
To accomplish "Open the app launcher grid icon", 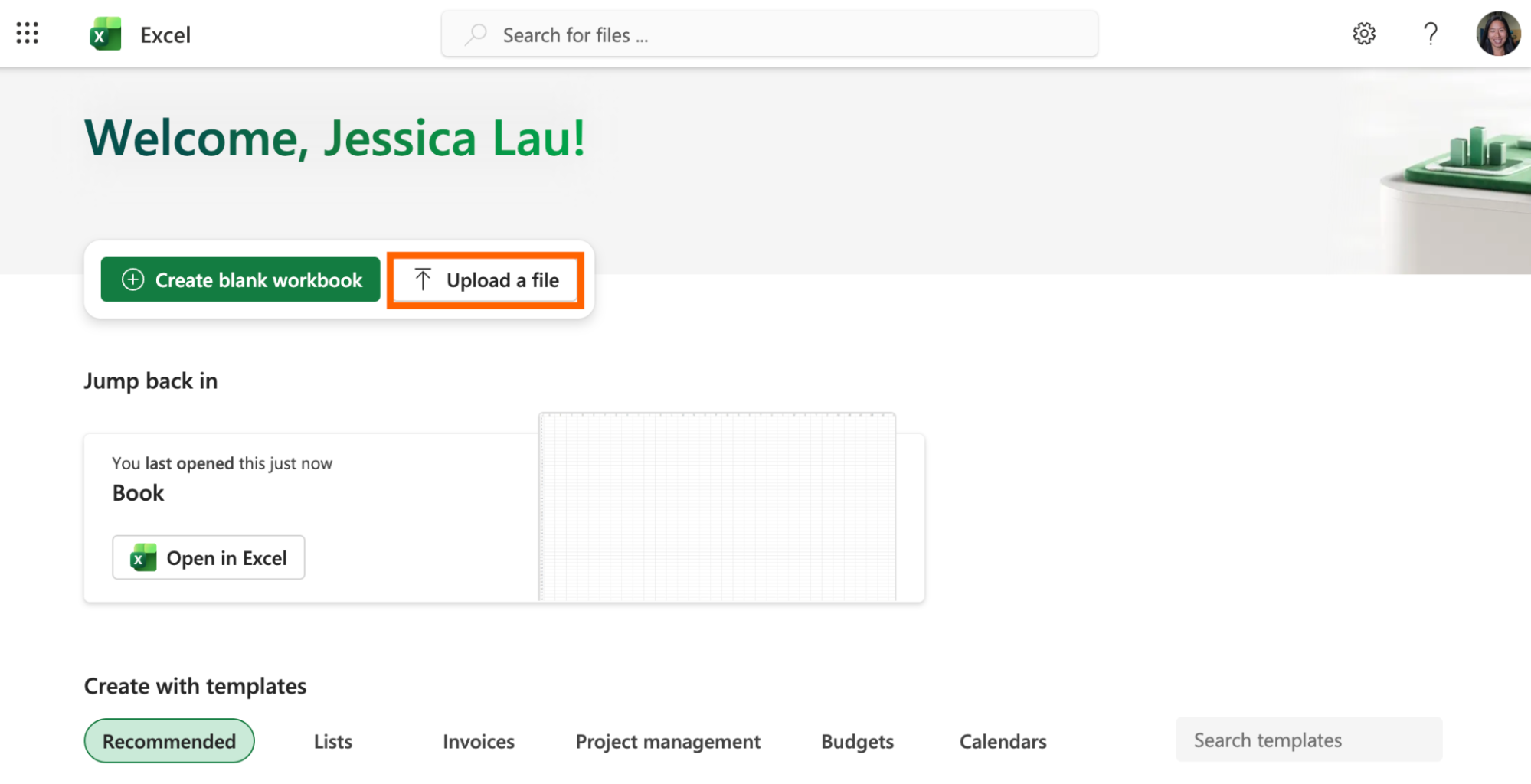I will (x=28, y=33).
